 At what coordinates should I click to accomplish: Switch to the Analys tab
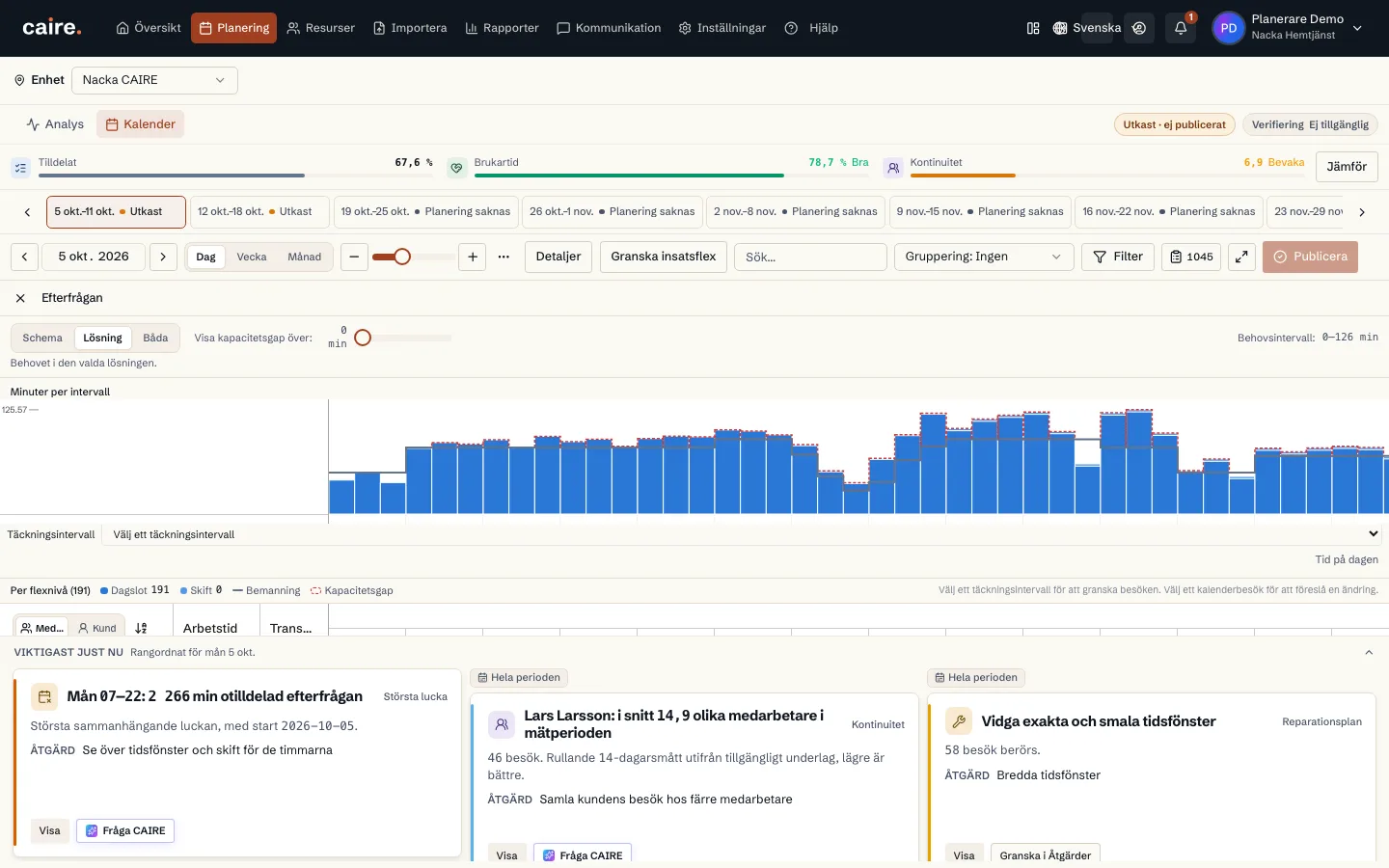point(55,124)
